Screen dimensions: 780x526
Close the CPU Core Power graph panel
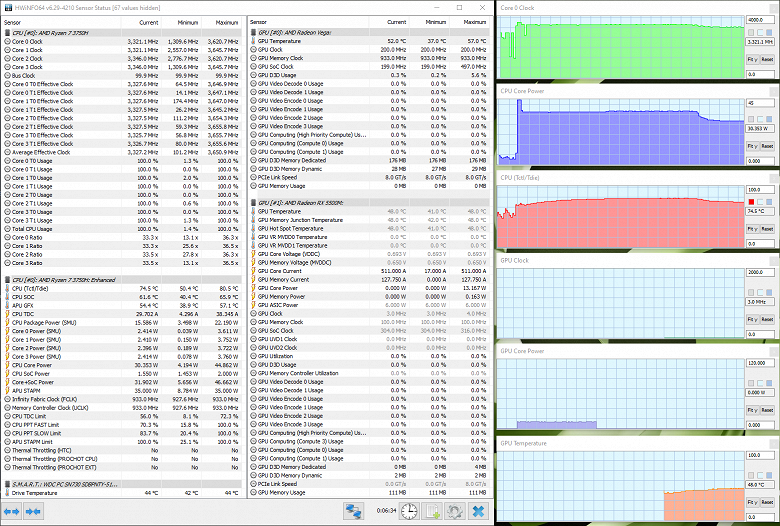point(775,91)
